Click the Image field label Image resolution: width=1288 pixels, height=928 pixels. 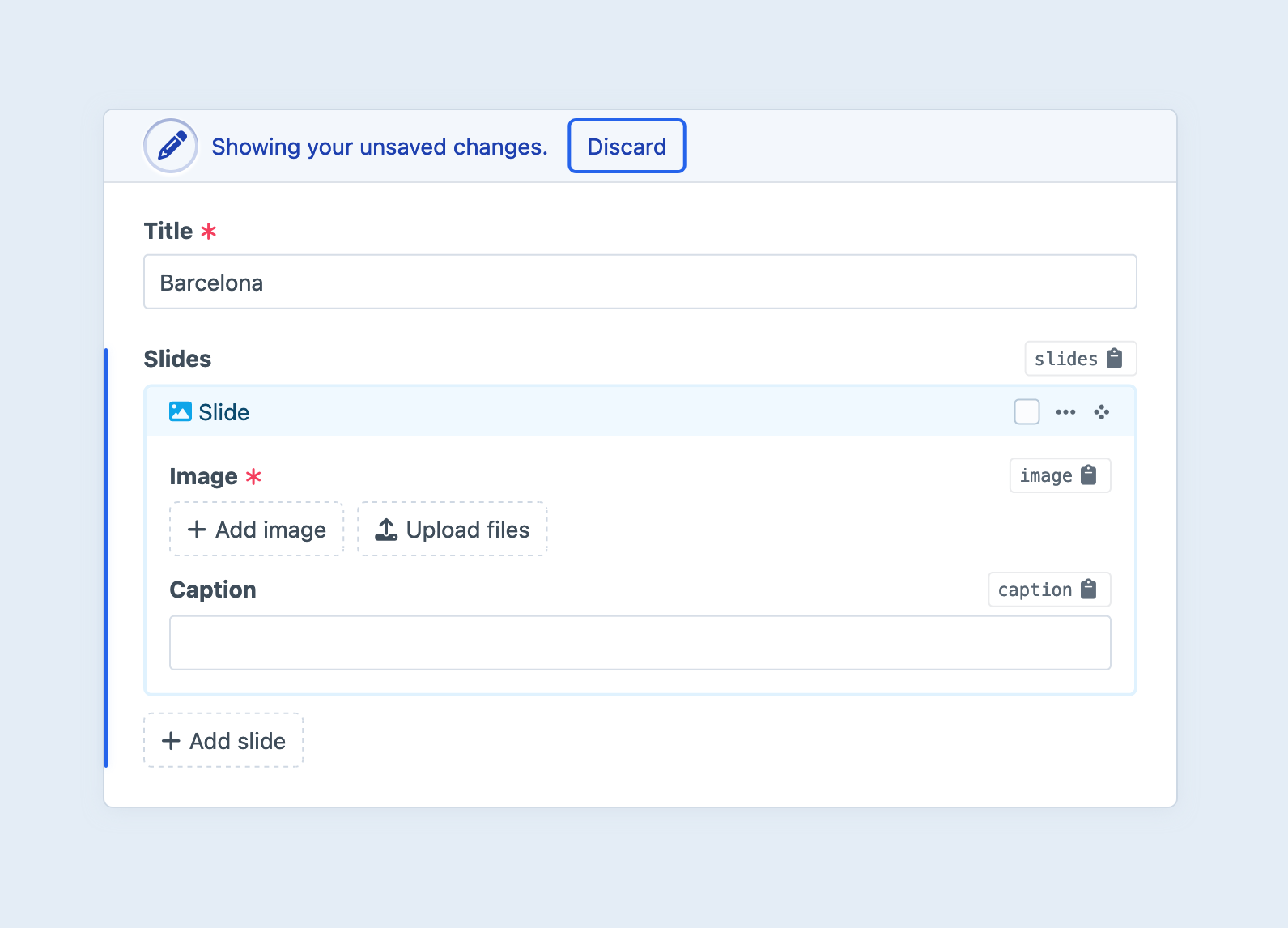[x=203, y=476]
